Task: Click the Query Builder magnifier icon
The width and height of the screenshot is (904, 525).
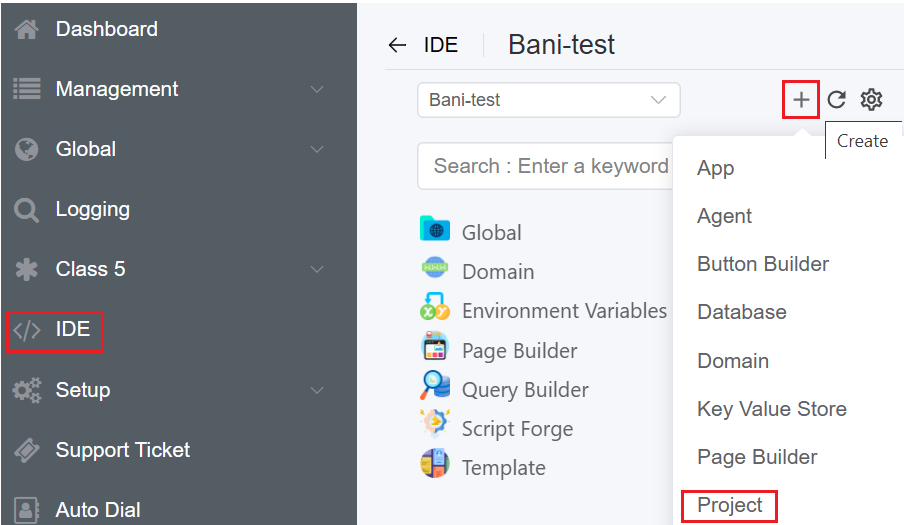Action: pyautogui.click(x=435, y=386)
